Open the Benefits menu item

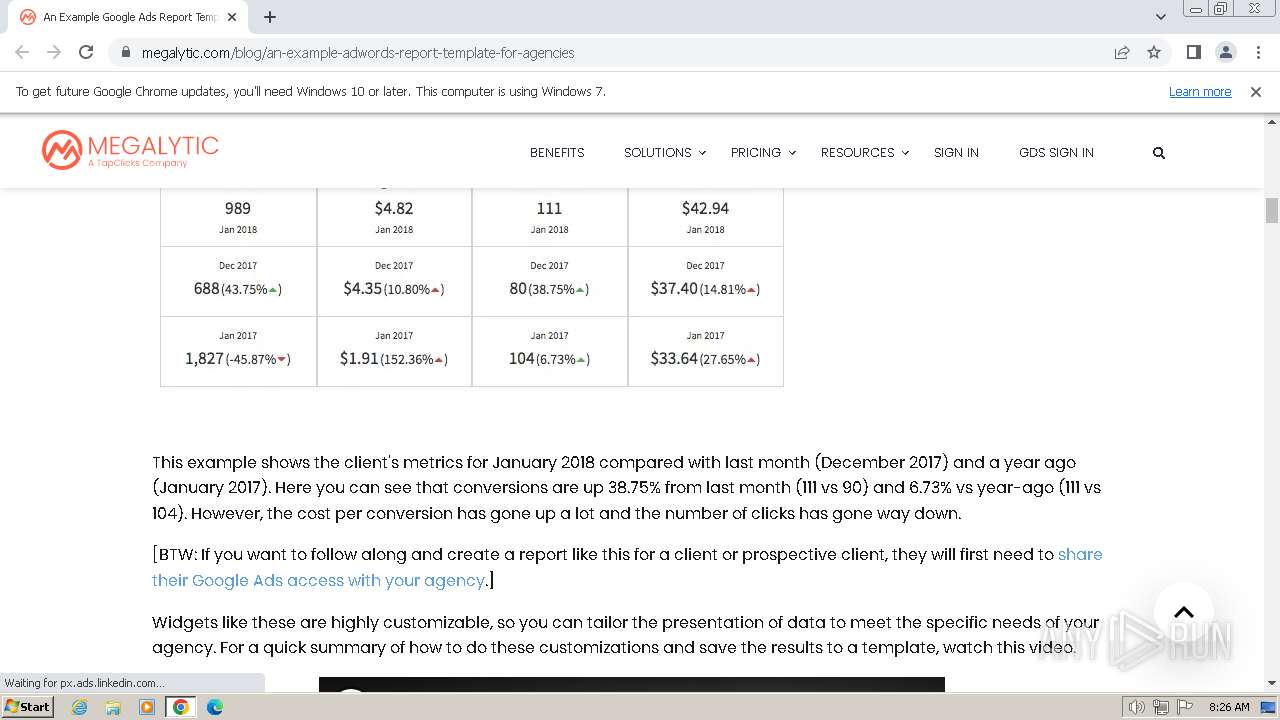tap(557, 153)
